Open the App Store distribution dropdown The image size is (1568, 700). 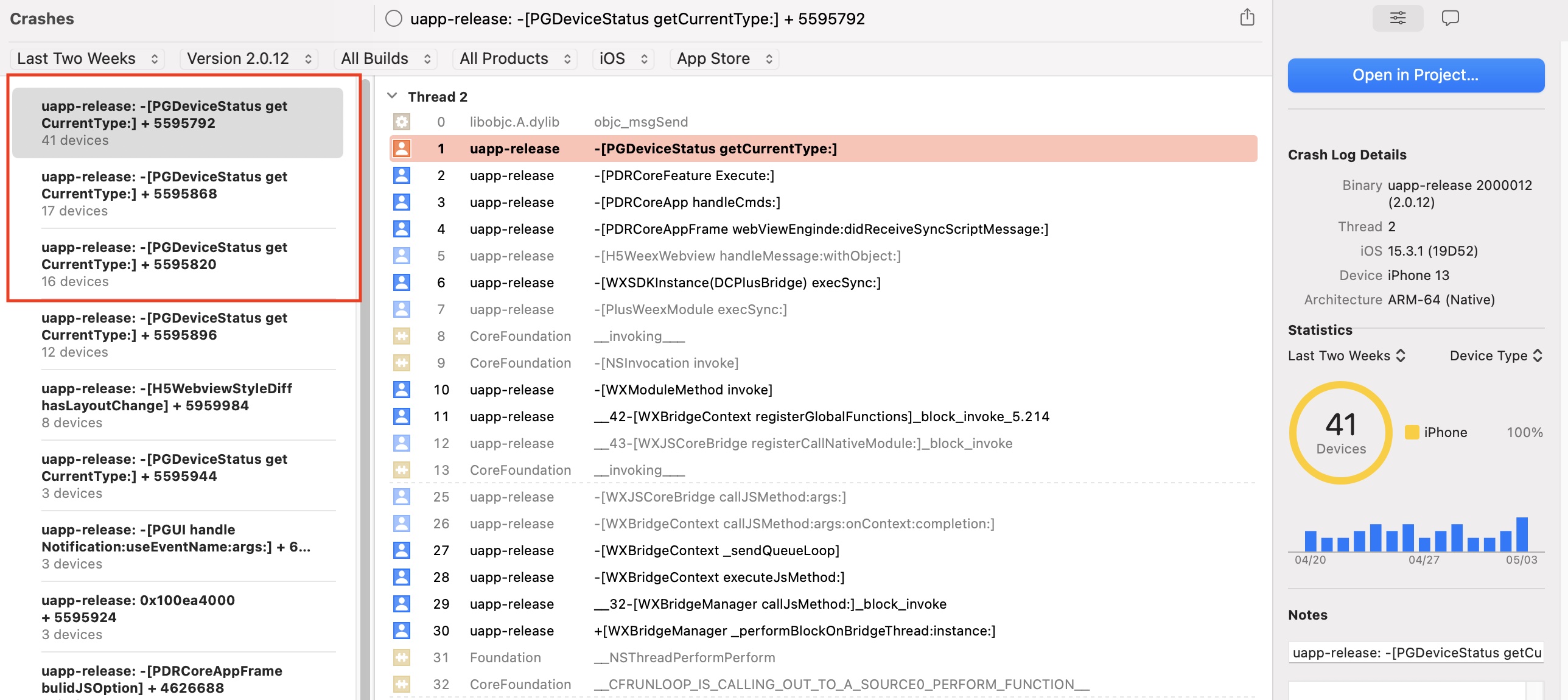coord(724,58)
